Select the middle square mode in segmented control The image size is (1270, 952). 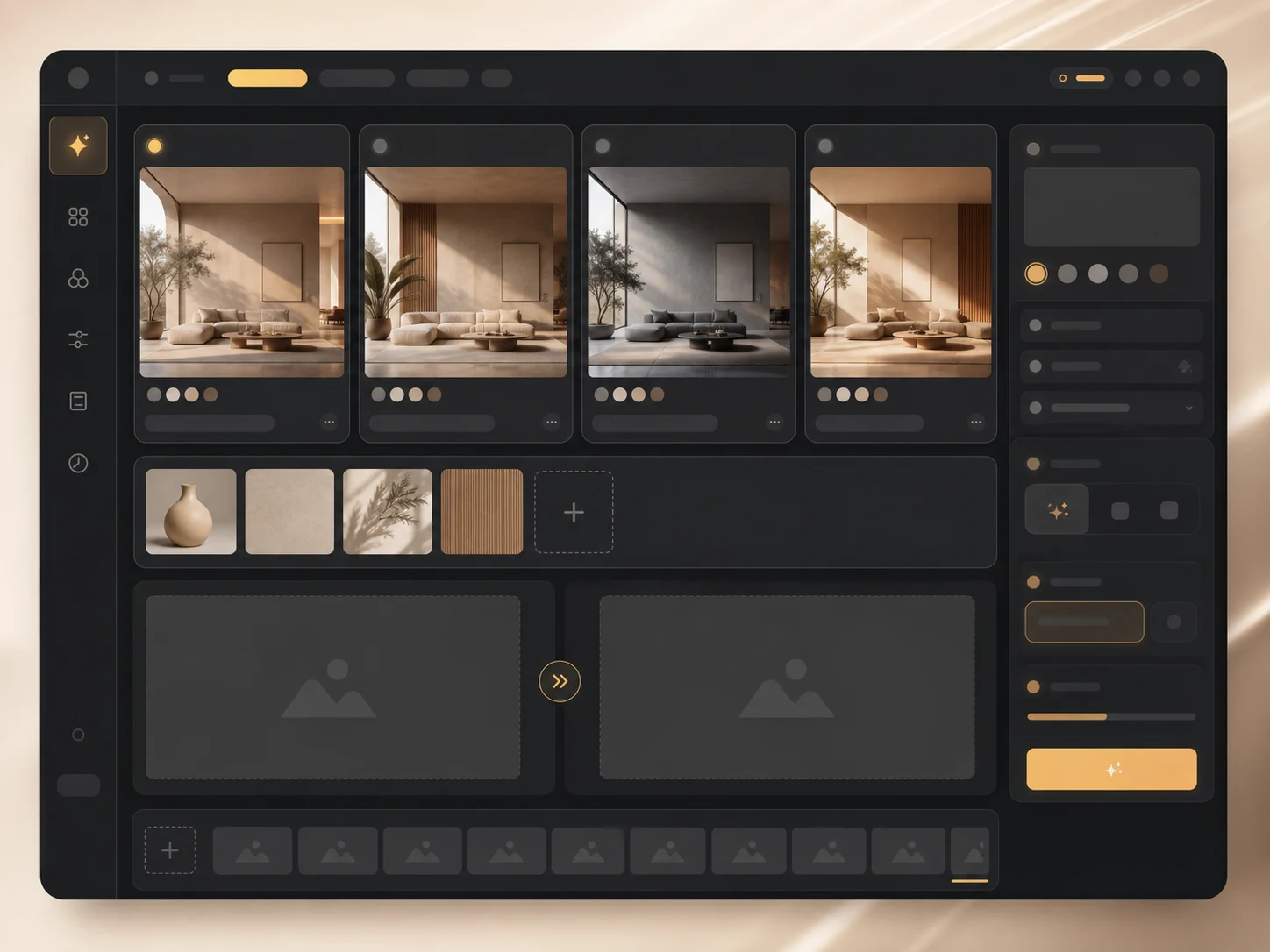(1120, 510)
